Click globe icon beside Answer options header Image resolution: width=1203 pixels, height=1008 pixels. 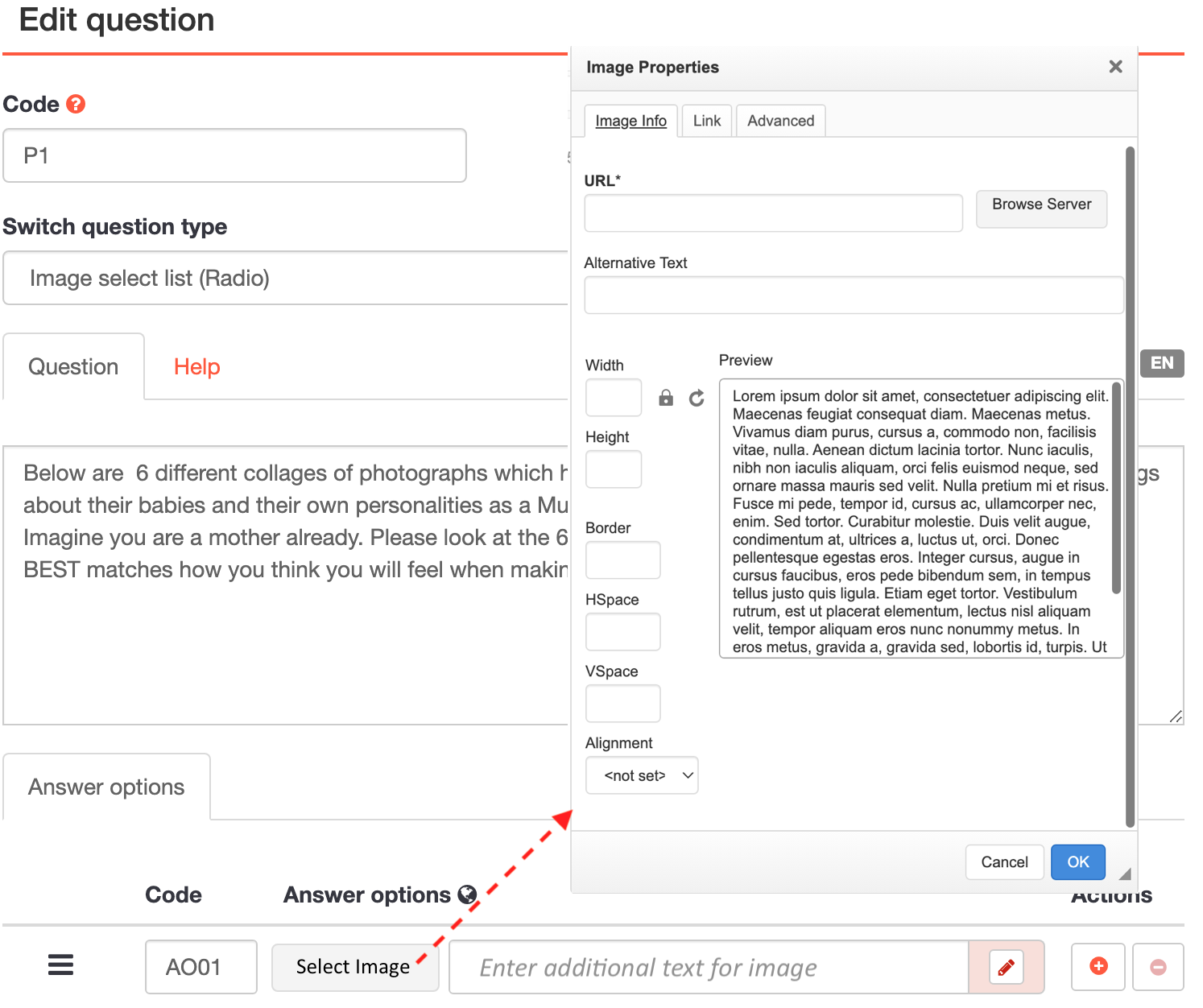coord(467,894)
